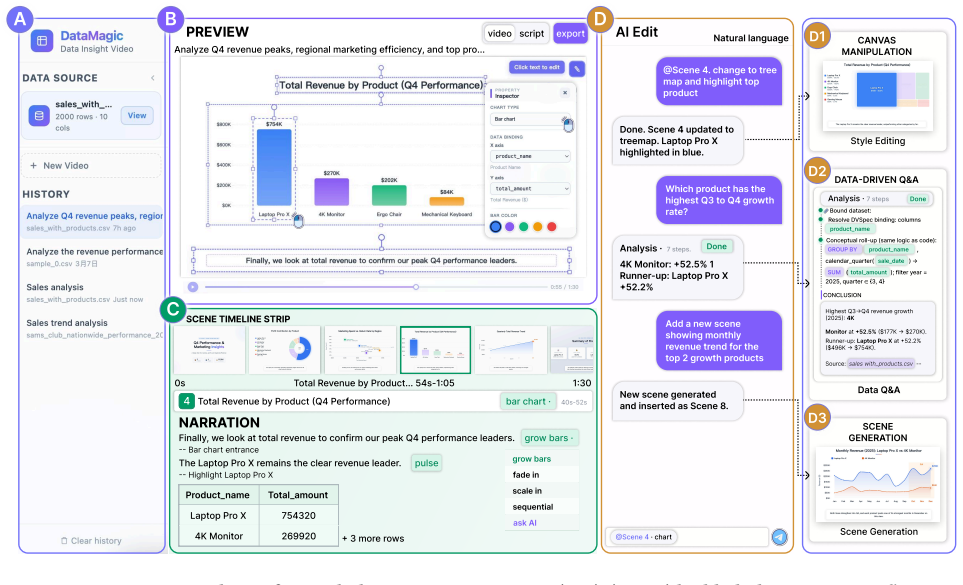Open the Y axis total_amount dropdown
Viewport: 963px width, 585px height.
[531, 188]
